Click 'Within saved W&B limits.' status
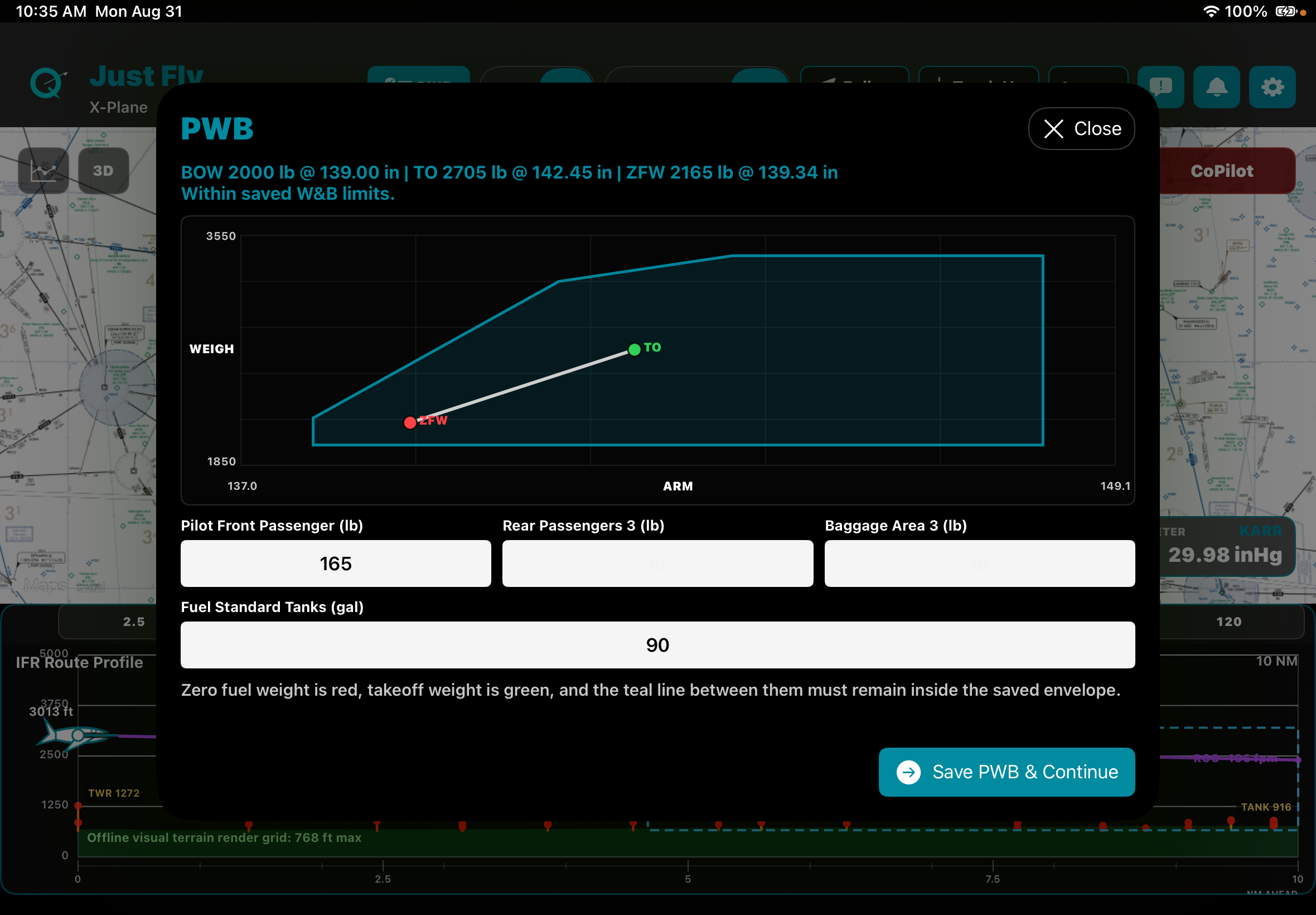The width and height of the screenshot is (1316, 915). [x=288, y=194]
